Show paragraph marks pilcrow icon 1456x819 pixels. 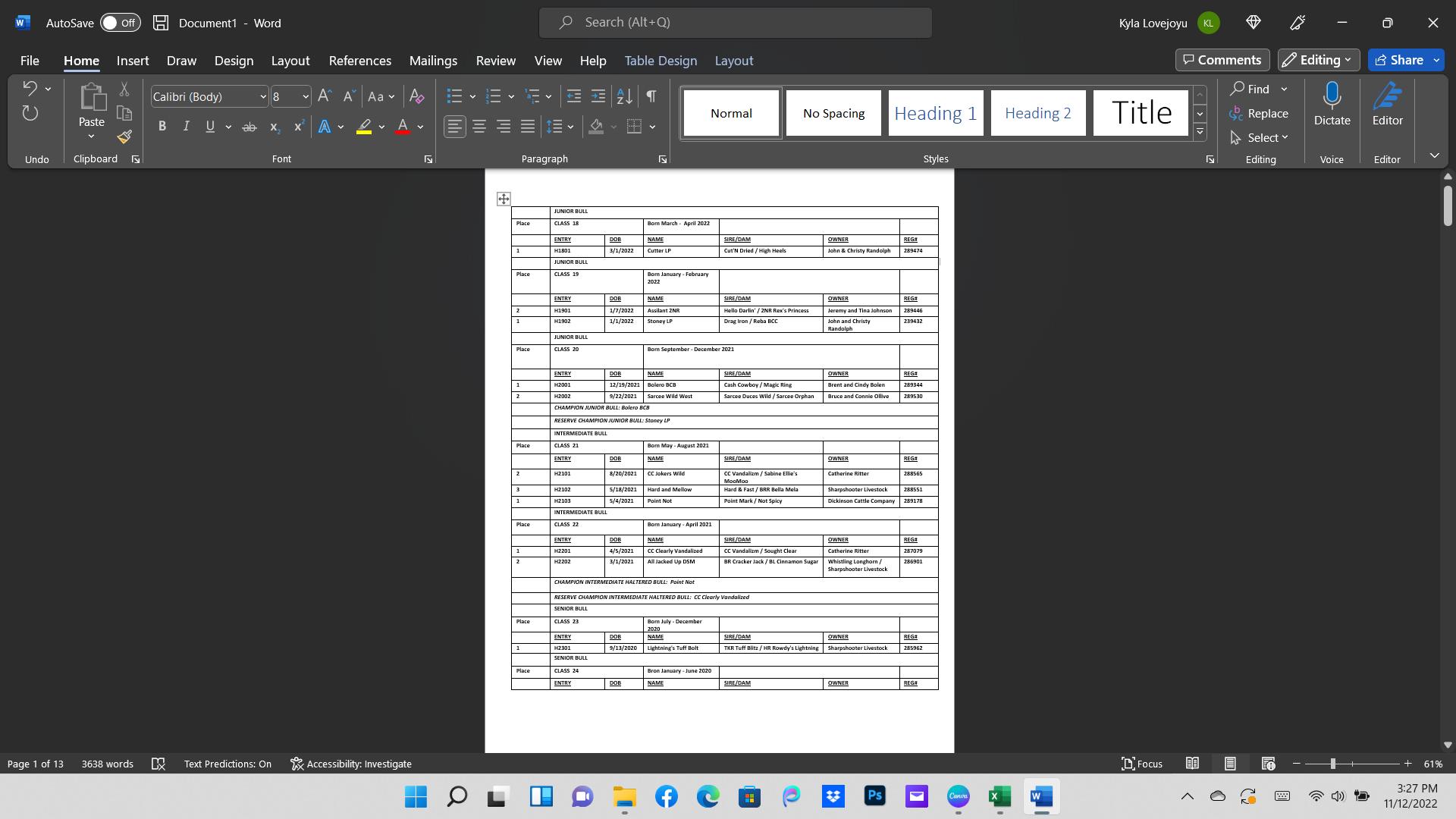(x=651, y=96)
